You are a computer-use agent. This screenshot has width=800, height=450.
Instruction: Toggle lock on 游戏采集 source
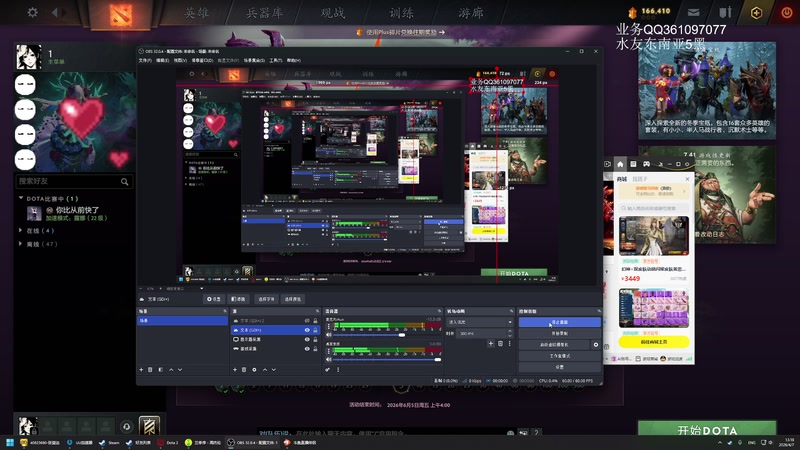pos(315,348)
